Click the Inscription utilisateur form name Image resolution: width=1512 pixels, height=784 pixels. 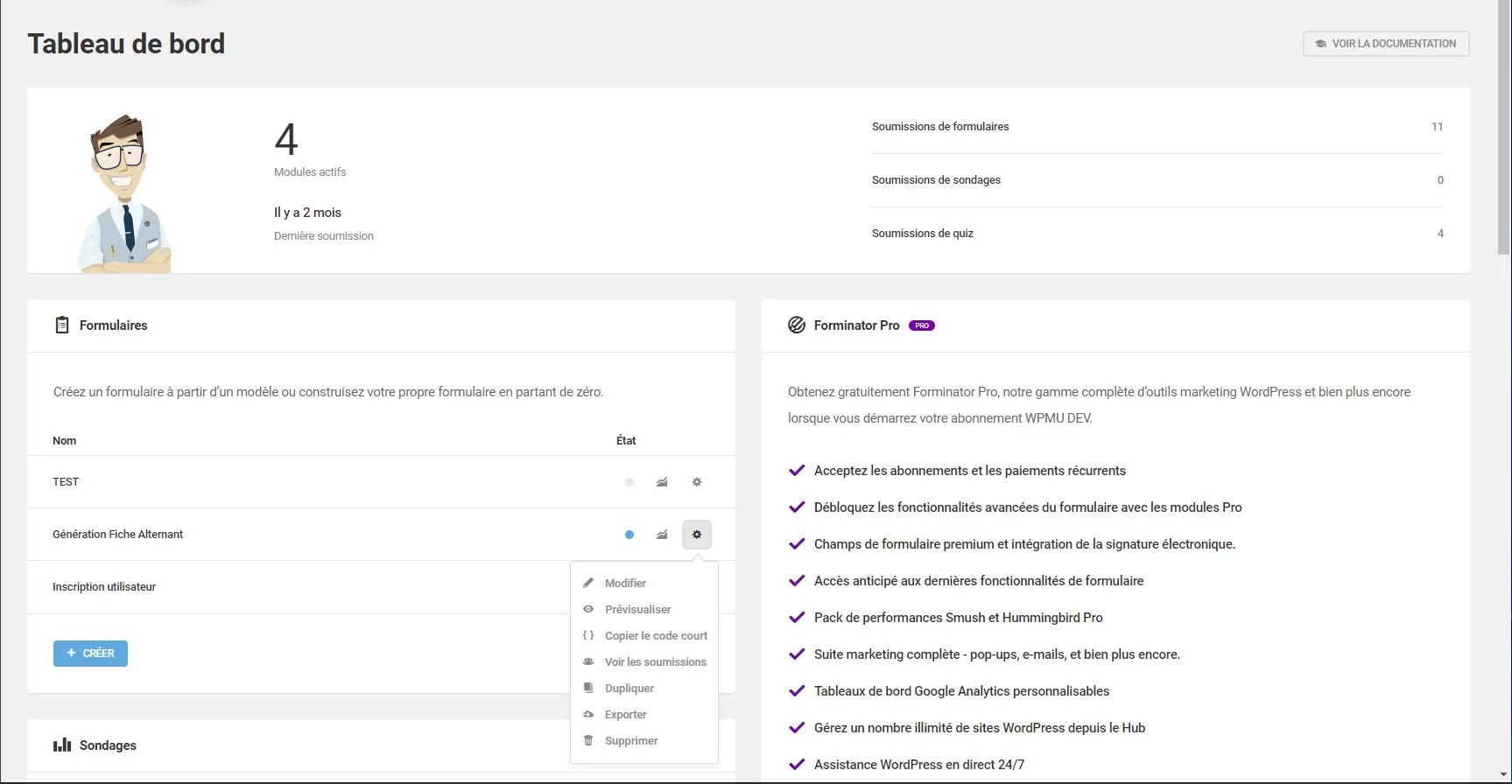(104, 587)
